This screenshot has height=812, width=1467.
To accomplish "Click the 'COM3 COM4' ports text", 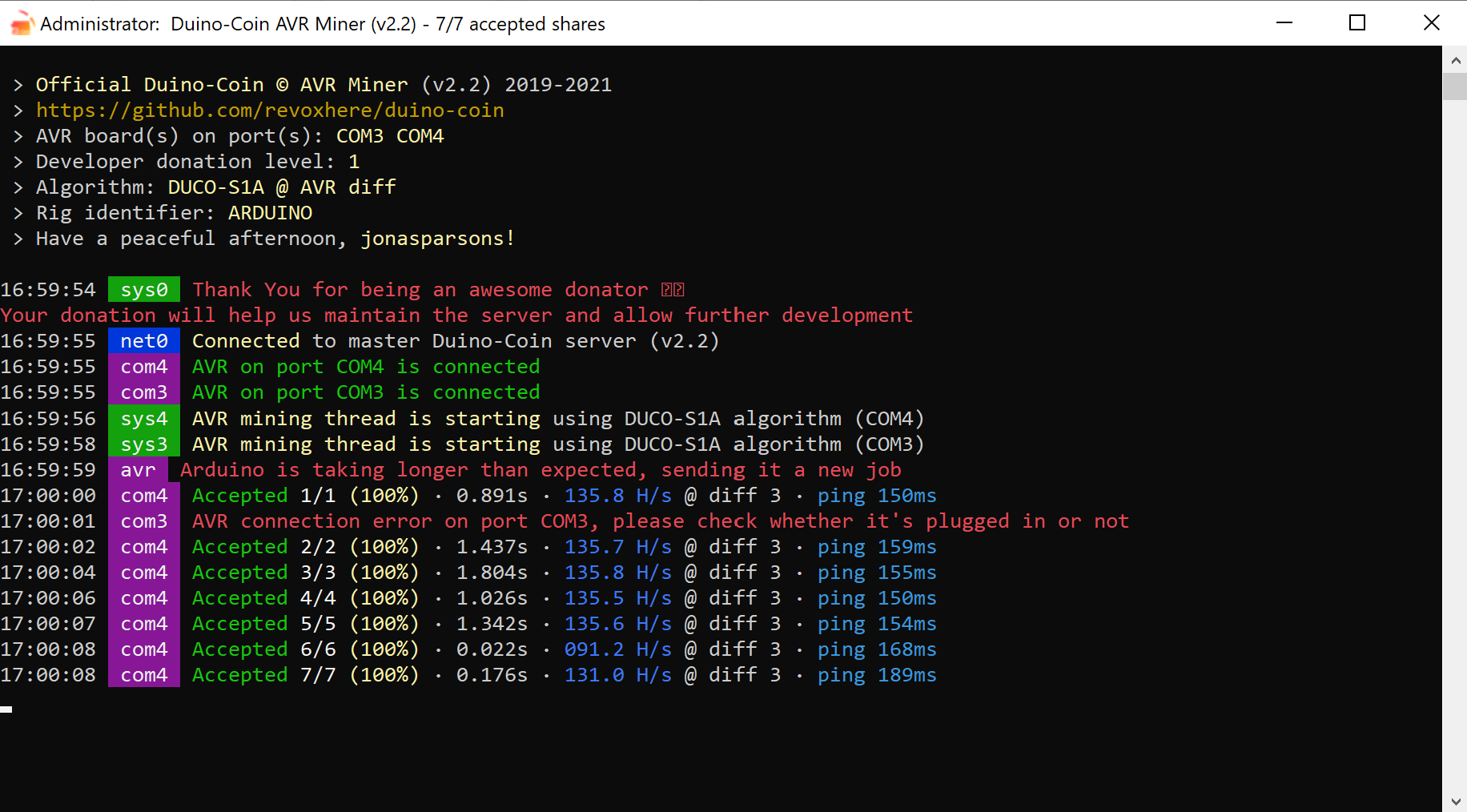I will click(x=390, y=136).
